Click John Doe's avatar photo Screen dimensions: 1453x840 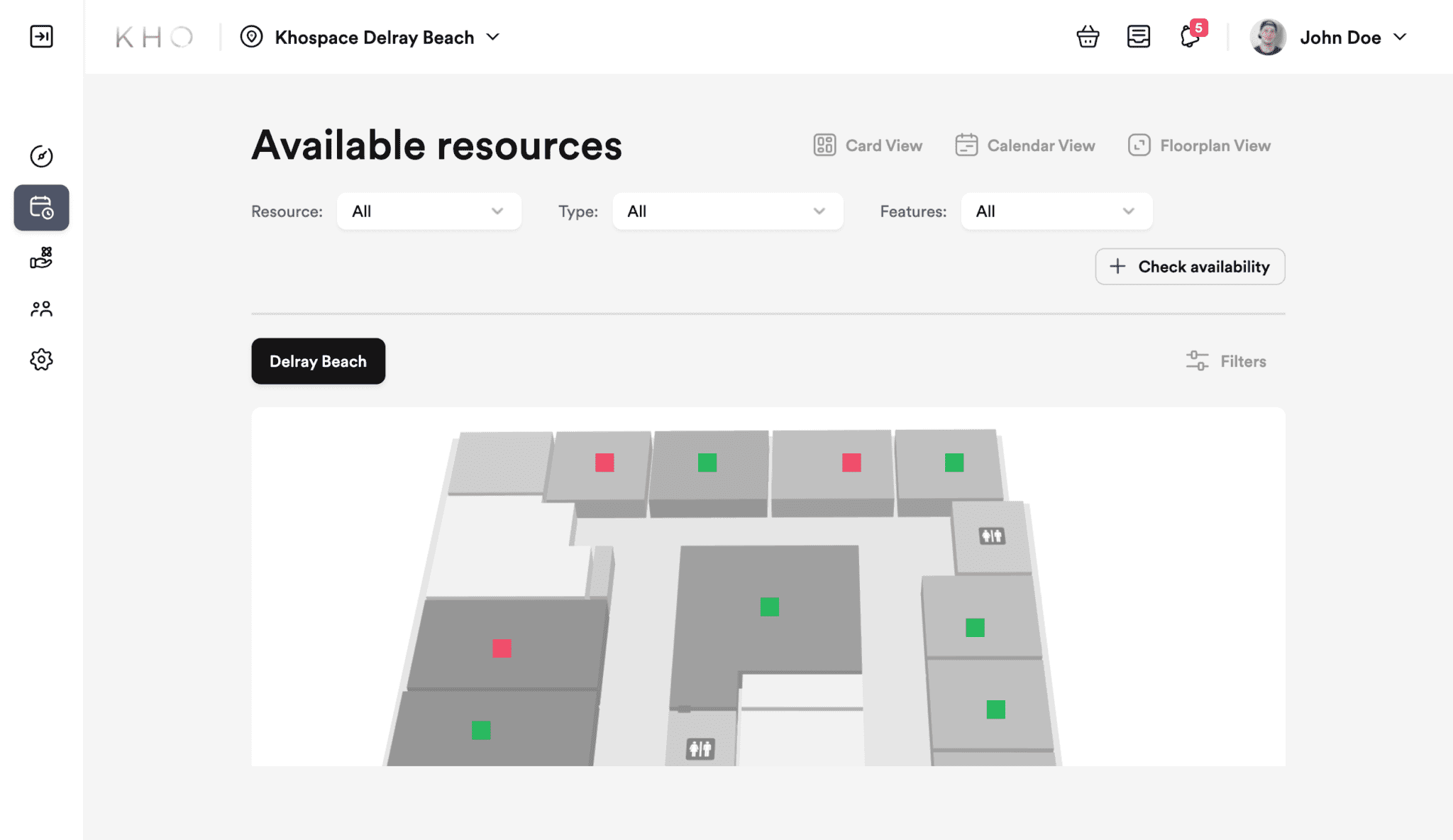click(1268, 37)
